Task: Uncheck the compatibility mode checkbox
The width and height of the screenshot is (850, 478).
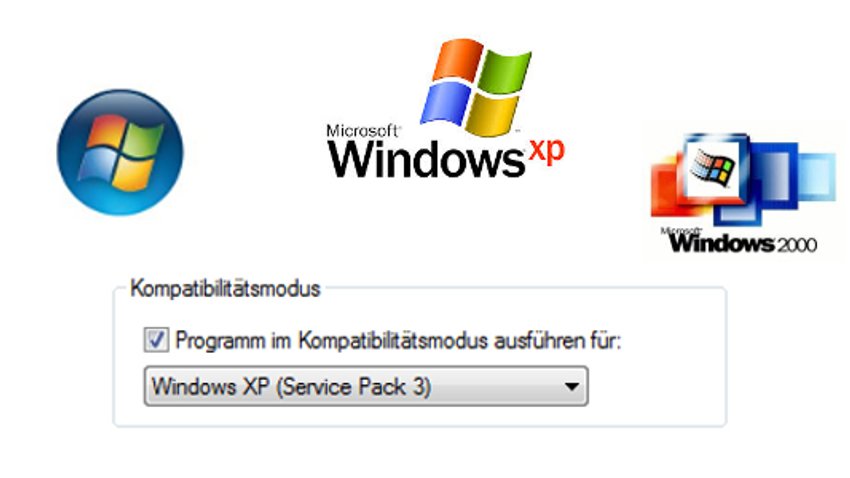Action: (x=156, y=340)
